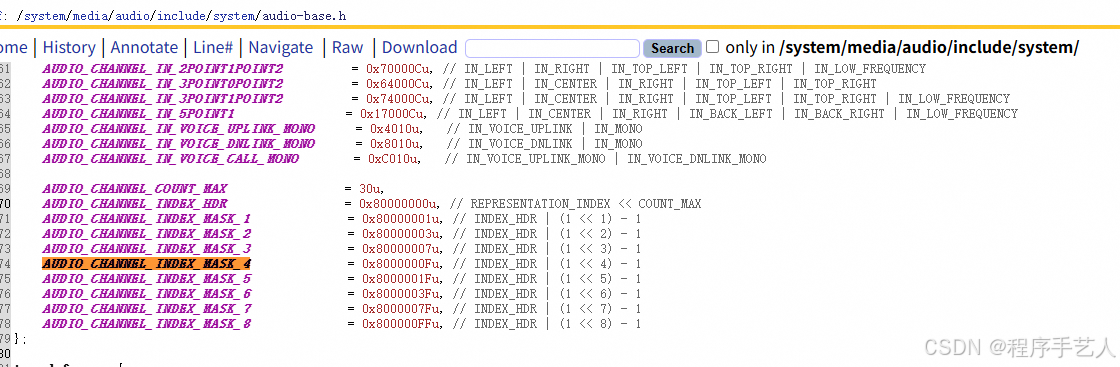Viewport: 1120px width, 367px height.
Task: Click the value 0x4010u
Action: (x=395, y=129)
